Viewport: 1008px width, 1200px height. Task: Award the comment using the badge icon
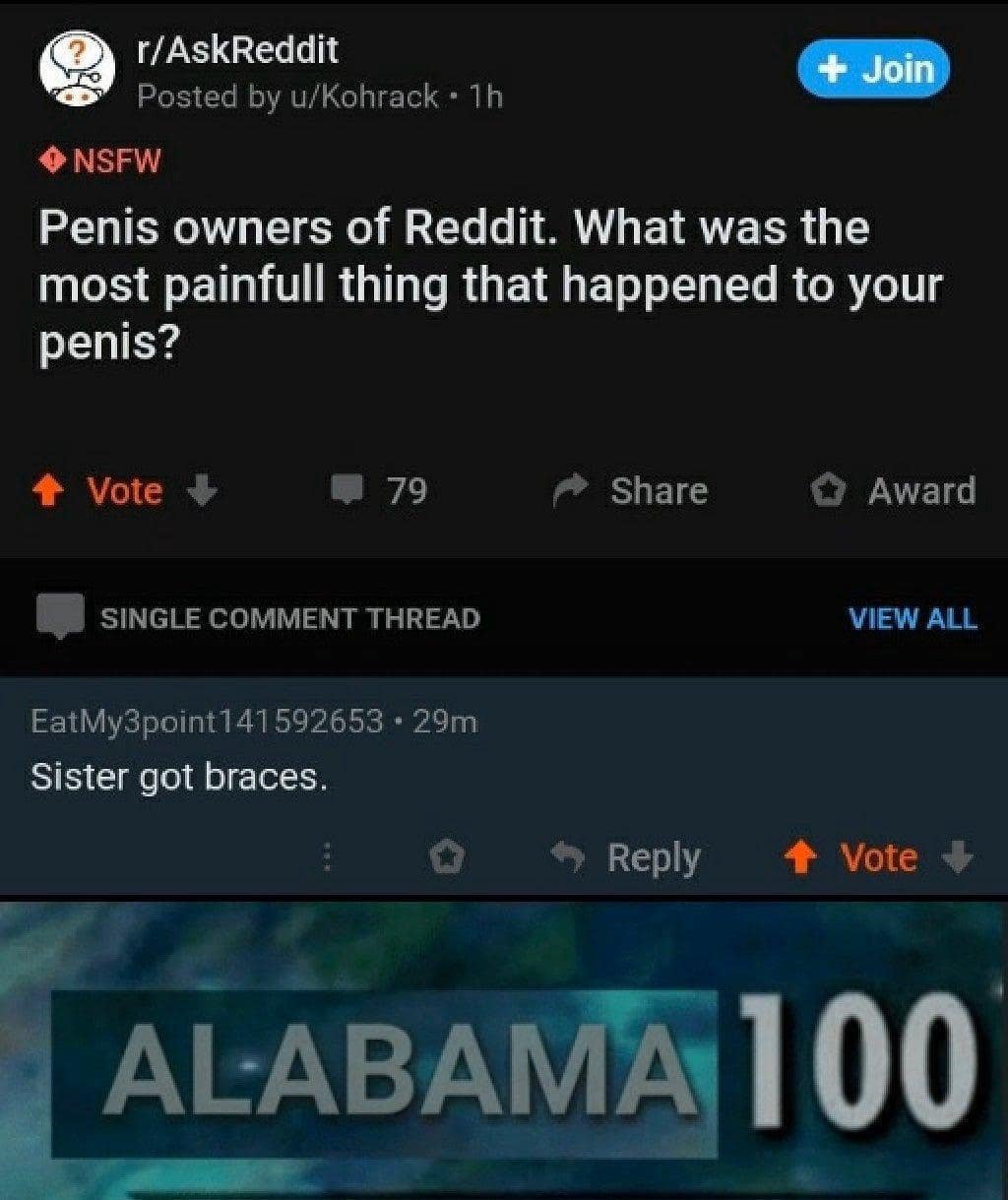tap(448, 858)
